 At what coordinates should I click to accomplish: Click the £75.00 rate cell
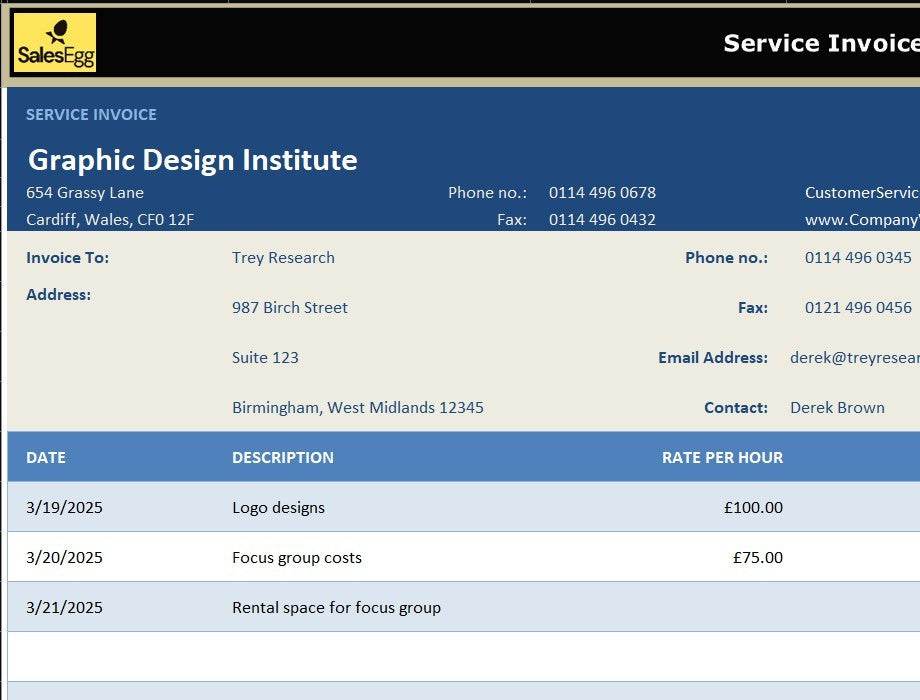(x=757, y=558)
